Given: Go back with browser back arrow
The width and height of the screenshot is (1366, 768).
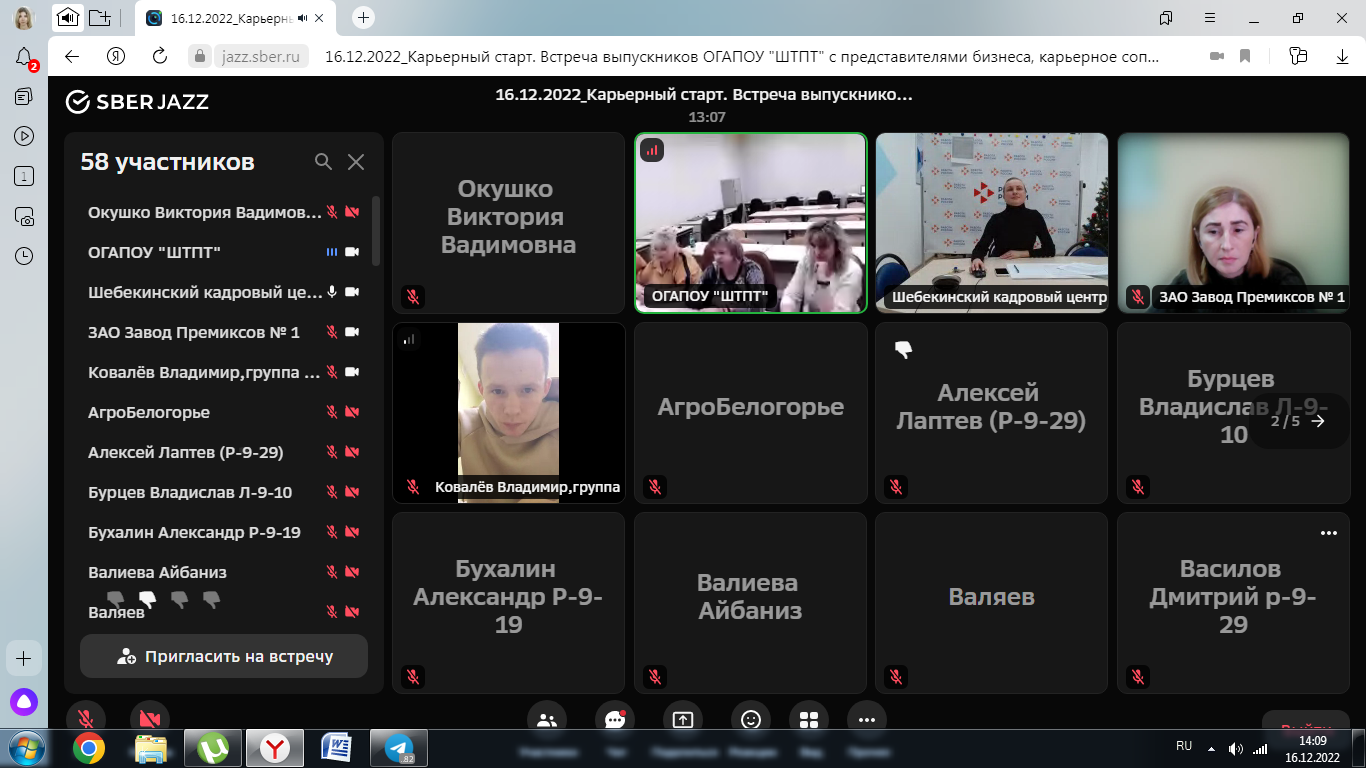Looking at the screenshot, I should (x=72, y=56).
